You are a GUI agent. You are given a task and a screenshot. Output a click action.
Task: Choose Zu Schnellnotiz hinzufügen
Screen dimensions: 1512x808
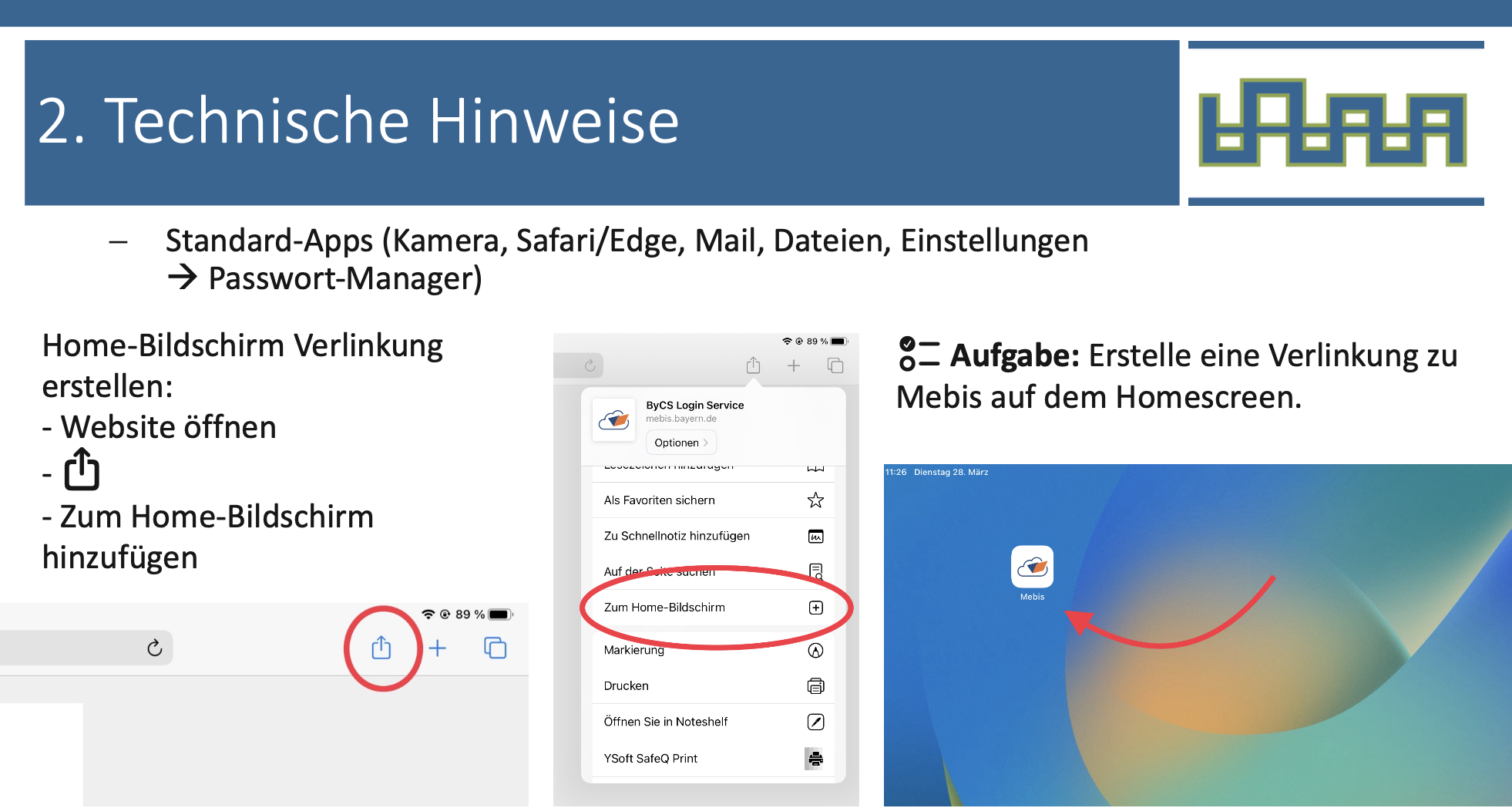(x=677, y=536)
